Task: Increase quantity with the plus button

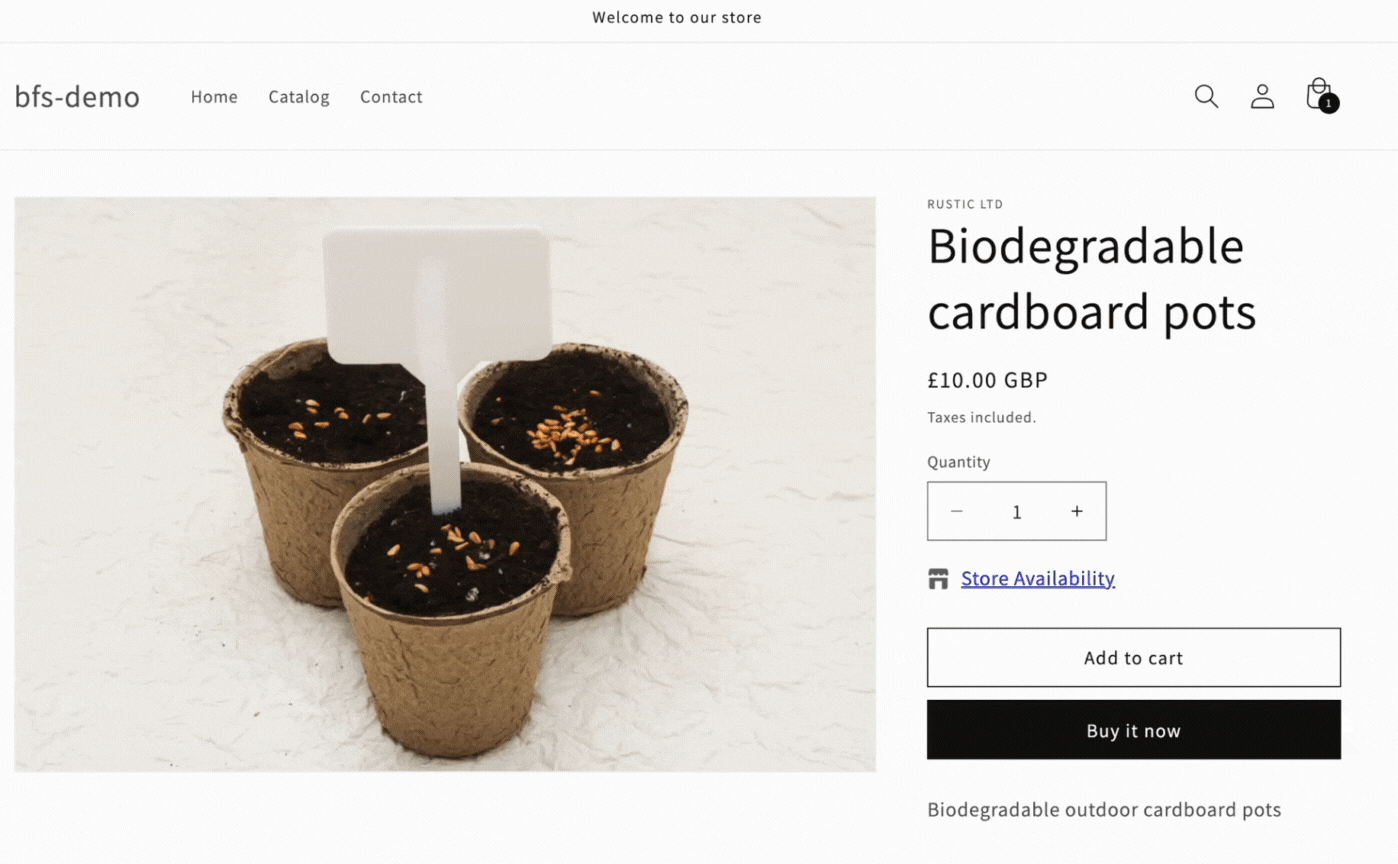Action: pyautogui.click(x=1077, y=511)
